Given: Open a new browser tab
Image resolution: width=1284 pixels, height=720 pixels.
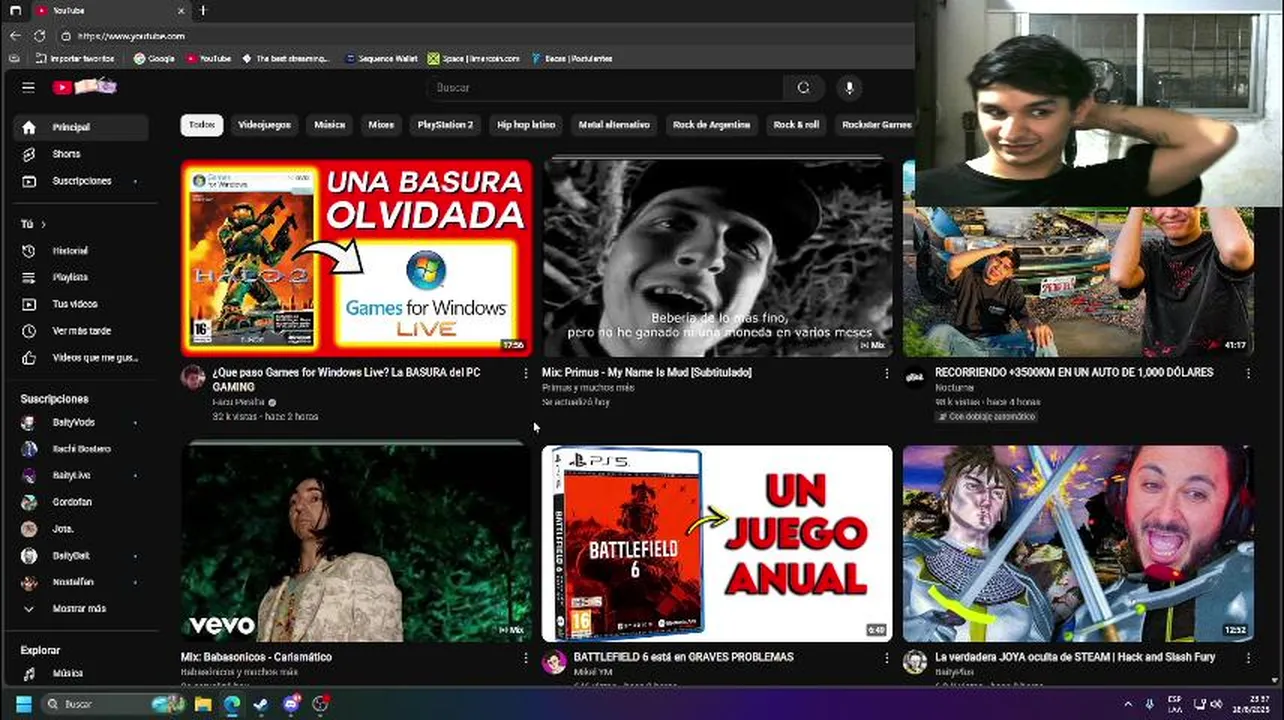Looking at the screenshot, I should (x=202, y=10).
